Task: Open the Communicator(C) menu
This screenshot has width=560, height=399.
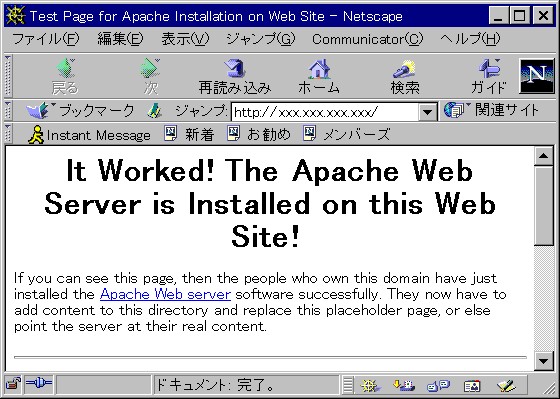Action: tap(368, 39)
